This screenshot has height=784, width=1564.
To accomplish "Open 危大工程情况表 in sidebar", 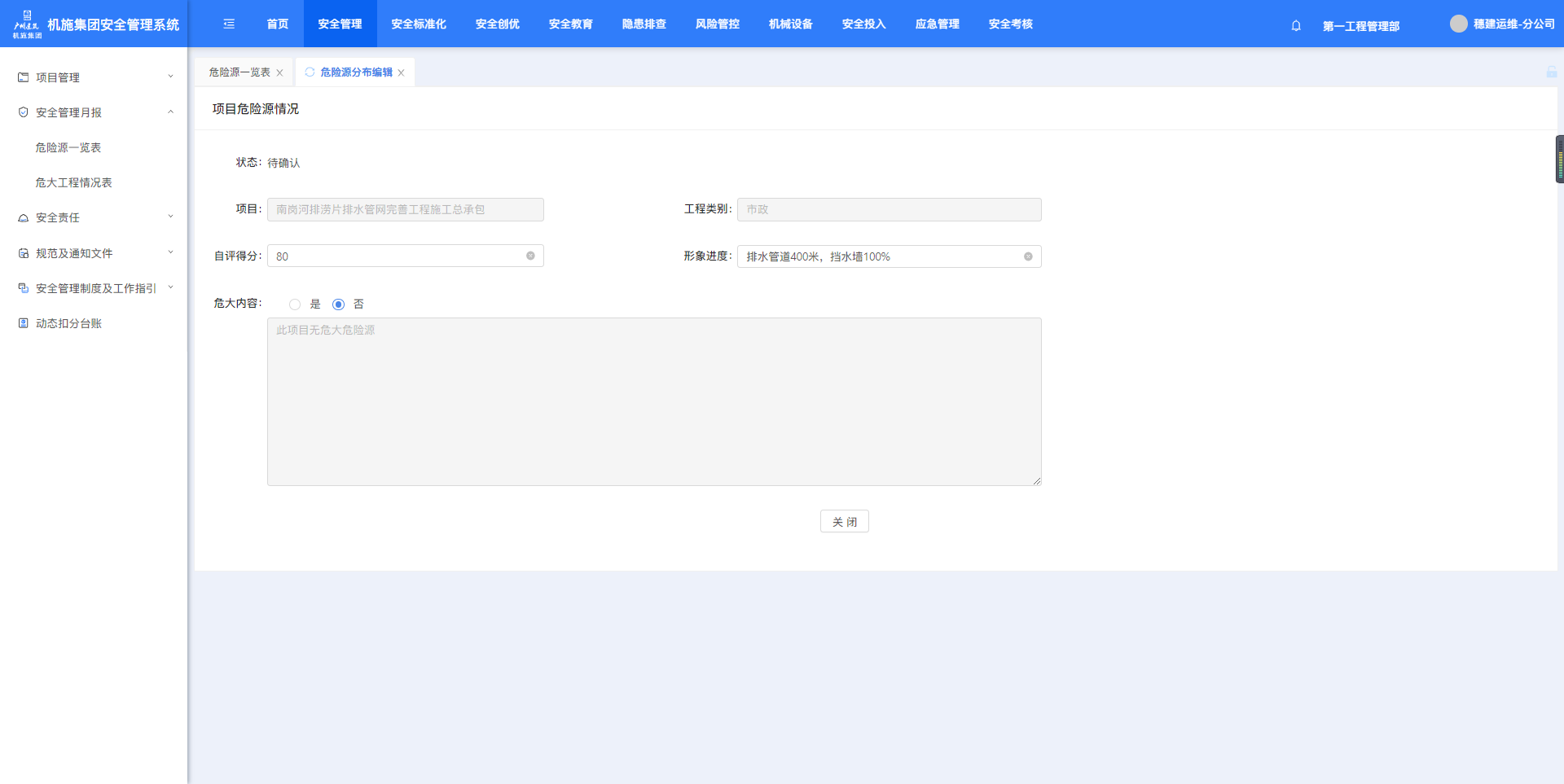I will click(73, 183).
